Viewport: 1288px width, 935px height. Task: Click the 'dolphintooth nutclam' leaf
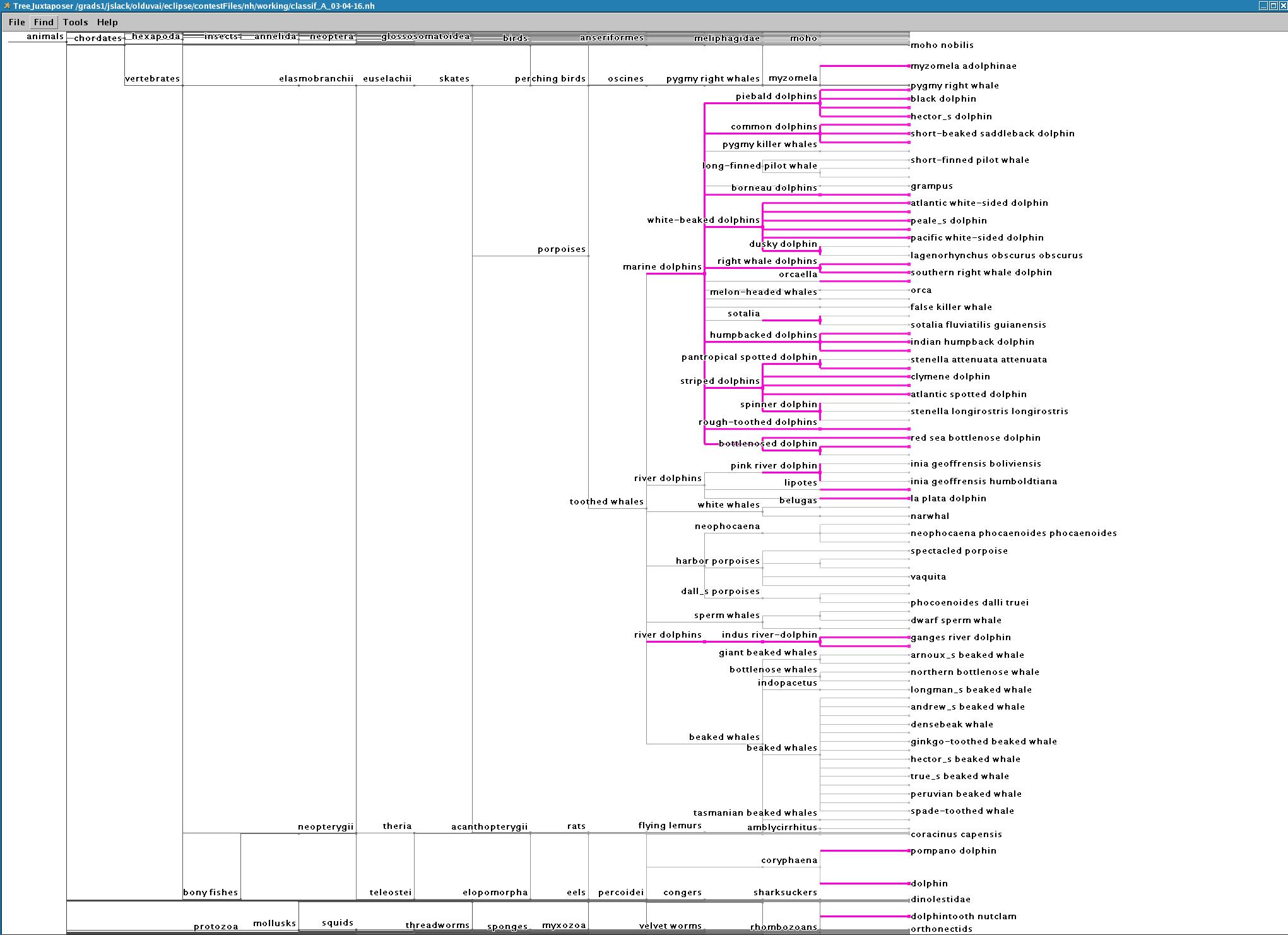tap(964, 917)
